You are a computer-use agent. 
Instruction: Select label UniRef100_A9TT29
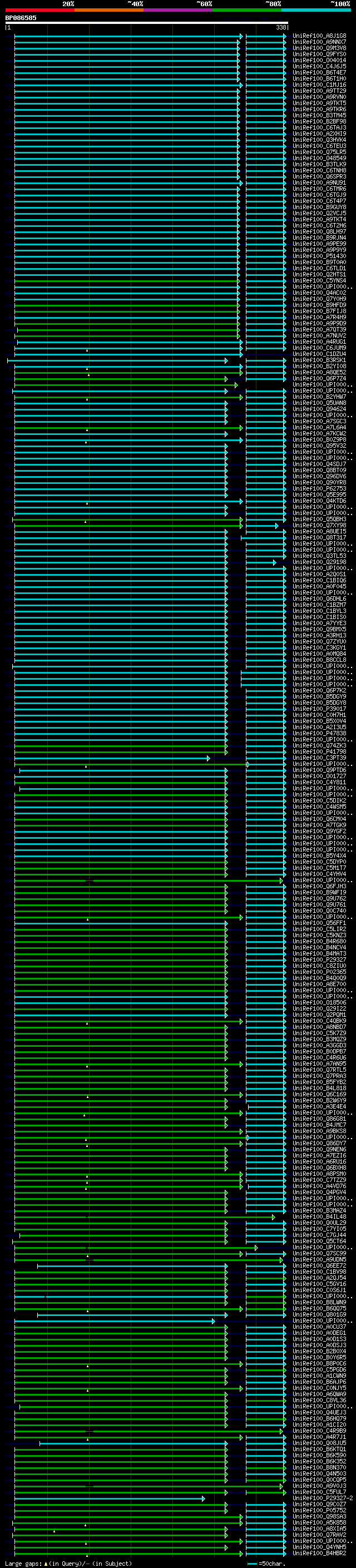pyautogui.click(x=319, y=91)
